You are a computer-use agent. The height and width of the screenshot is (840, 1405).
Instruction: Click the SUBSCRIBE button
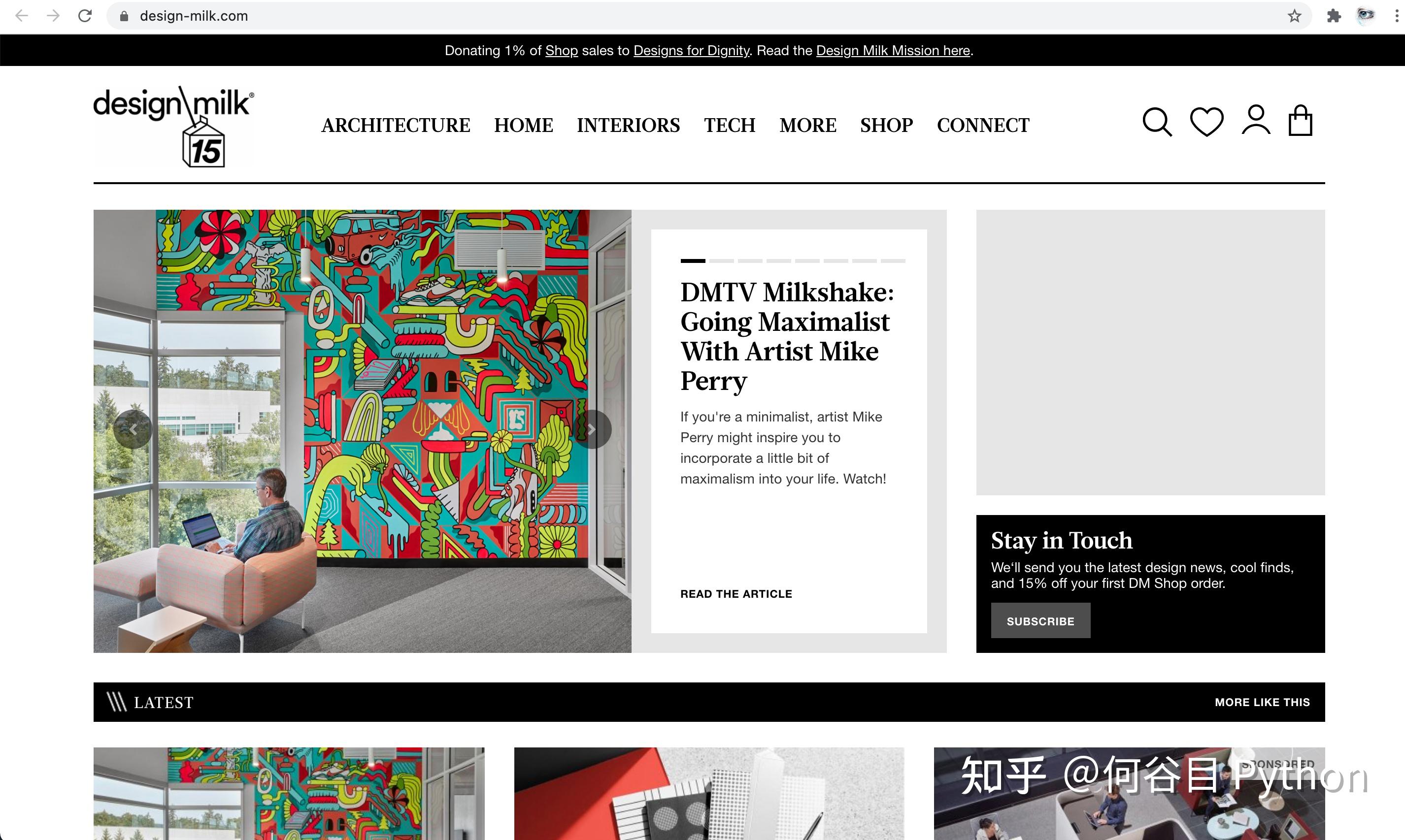click(x=1040, y=620)
